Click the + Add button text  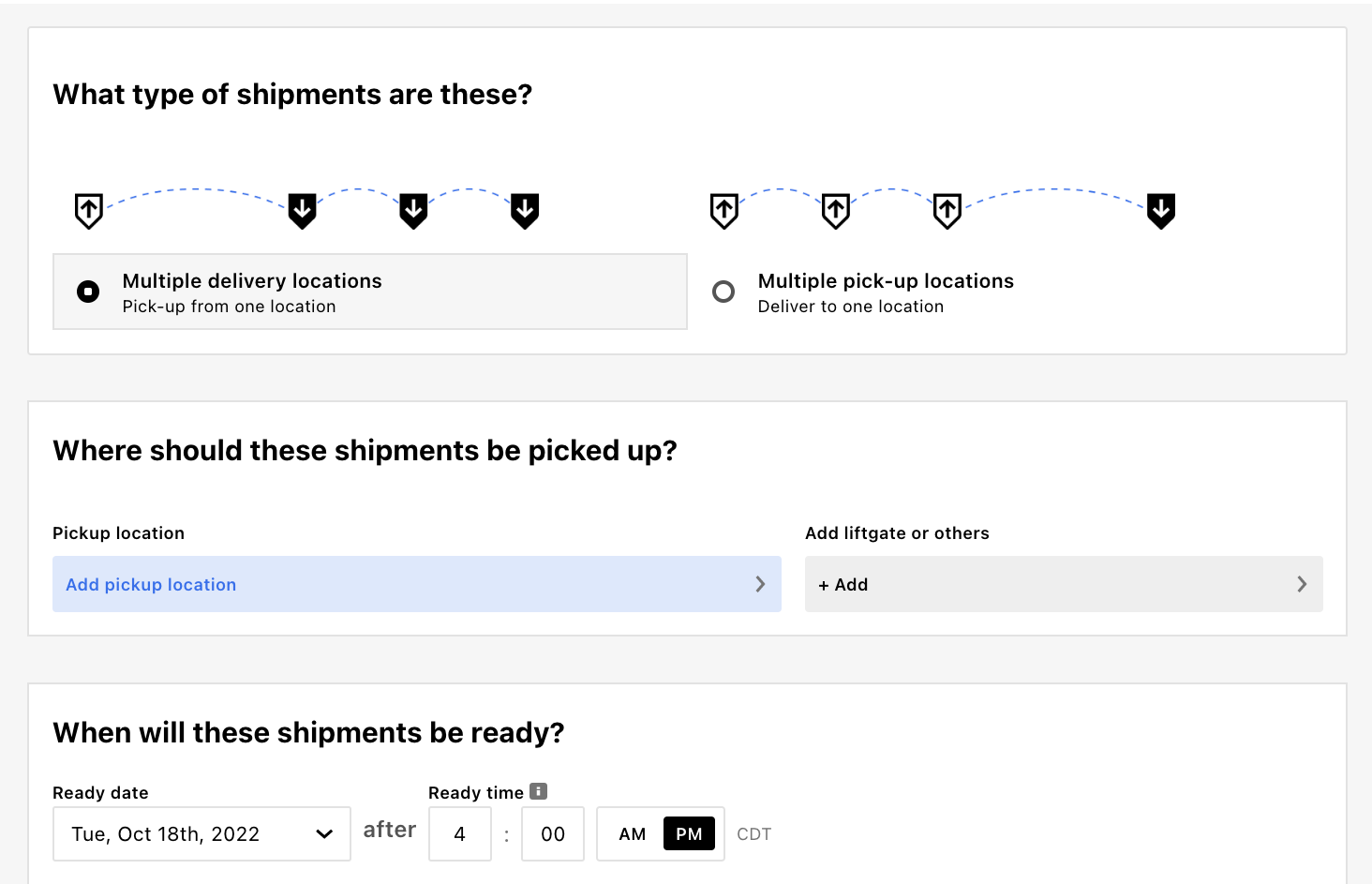(843, 585)
